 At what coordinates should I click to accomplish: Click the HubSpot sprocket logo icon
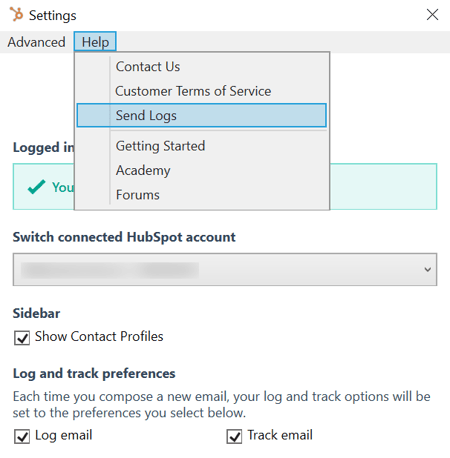(16, 14)
